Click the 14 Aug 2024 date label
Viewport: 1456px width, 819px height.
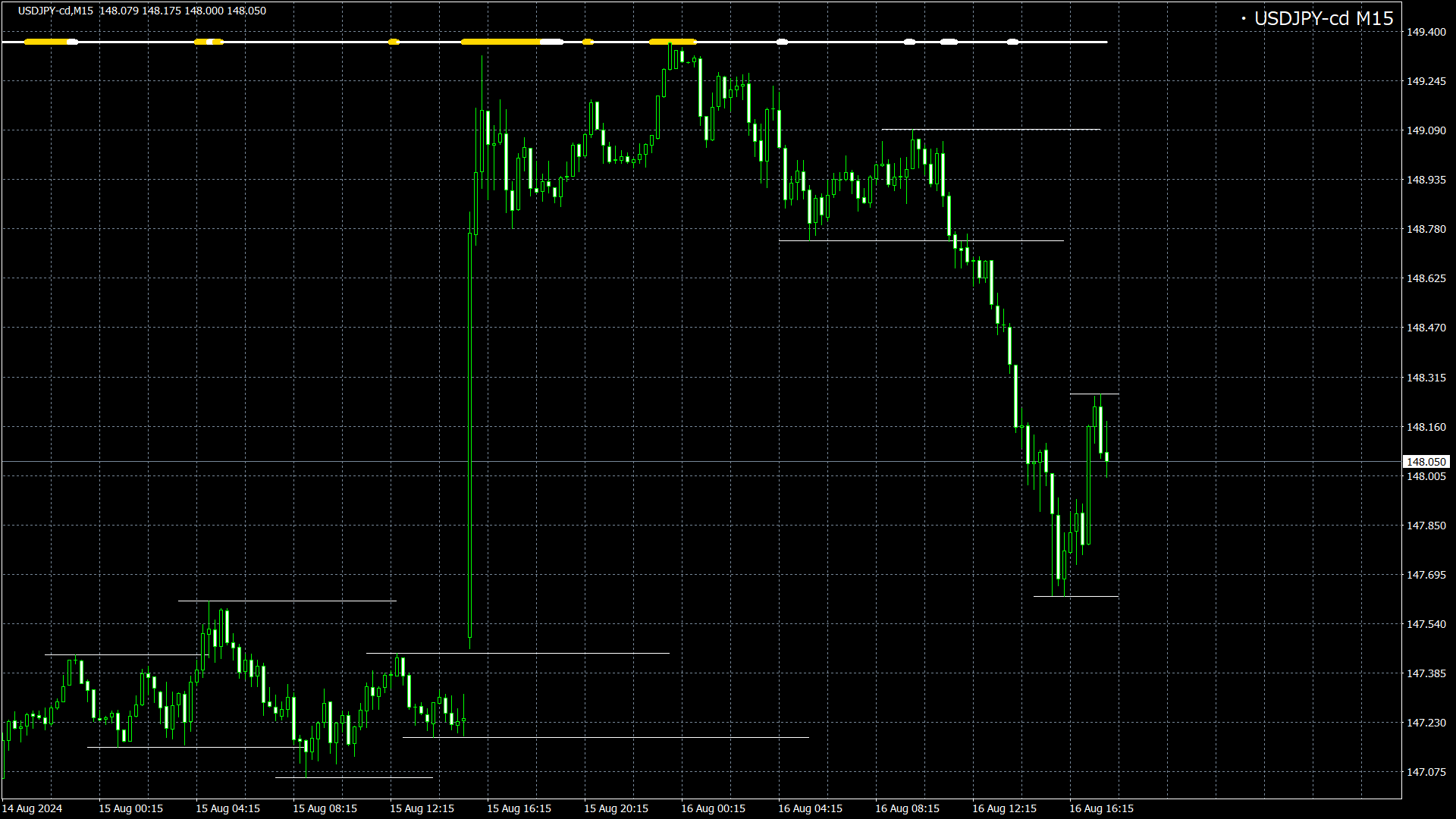click(33, 808)
